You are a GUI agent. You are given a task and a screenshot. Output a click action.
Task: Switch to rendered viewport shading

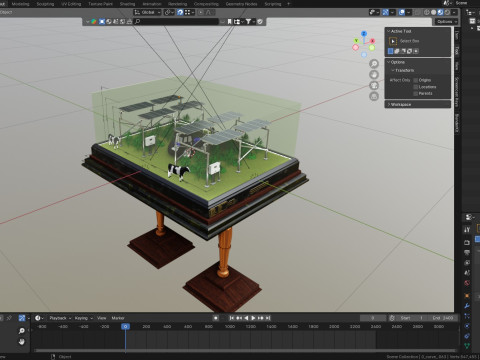447,12
